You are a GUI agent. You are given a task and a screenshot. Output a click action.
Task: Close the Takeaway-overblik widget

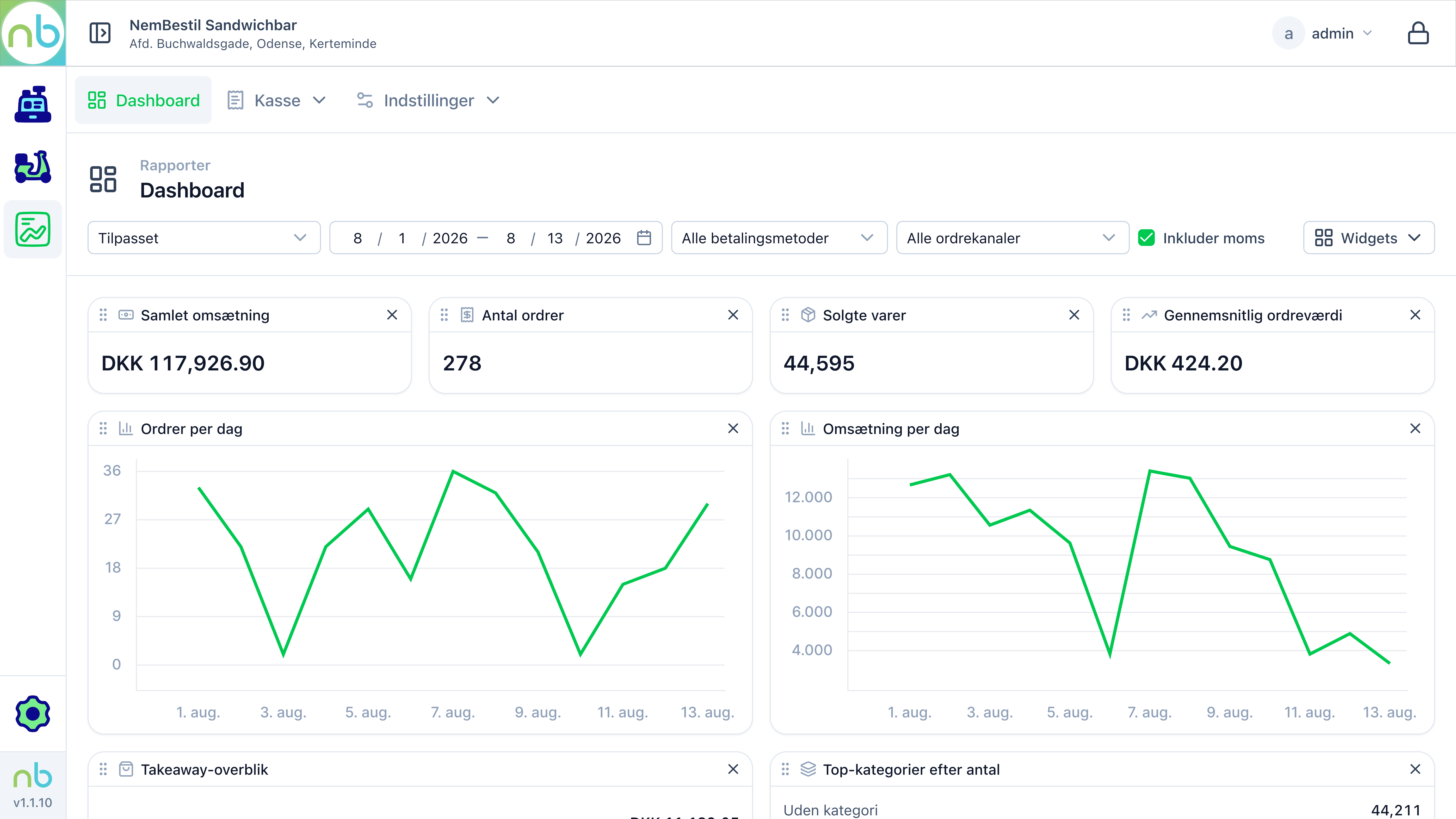click(x=733, y=769)
